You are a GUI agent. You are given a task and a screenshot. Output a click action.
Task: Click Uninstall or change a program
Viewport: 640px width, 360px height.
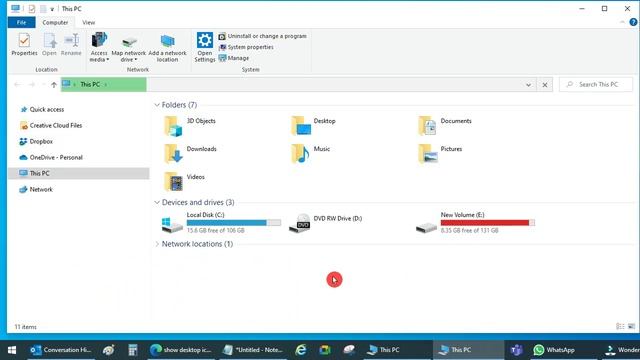262,36
